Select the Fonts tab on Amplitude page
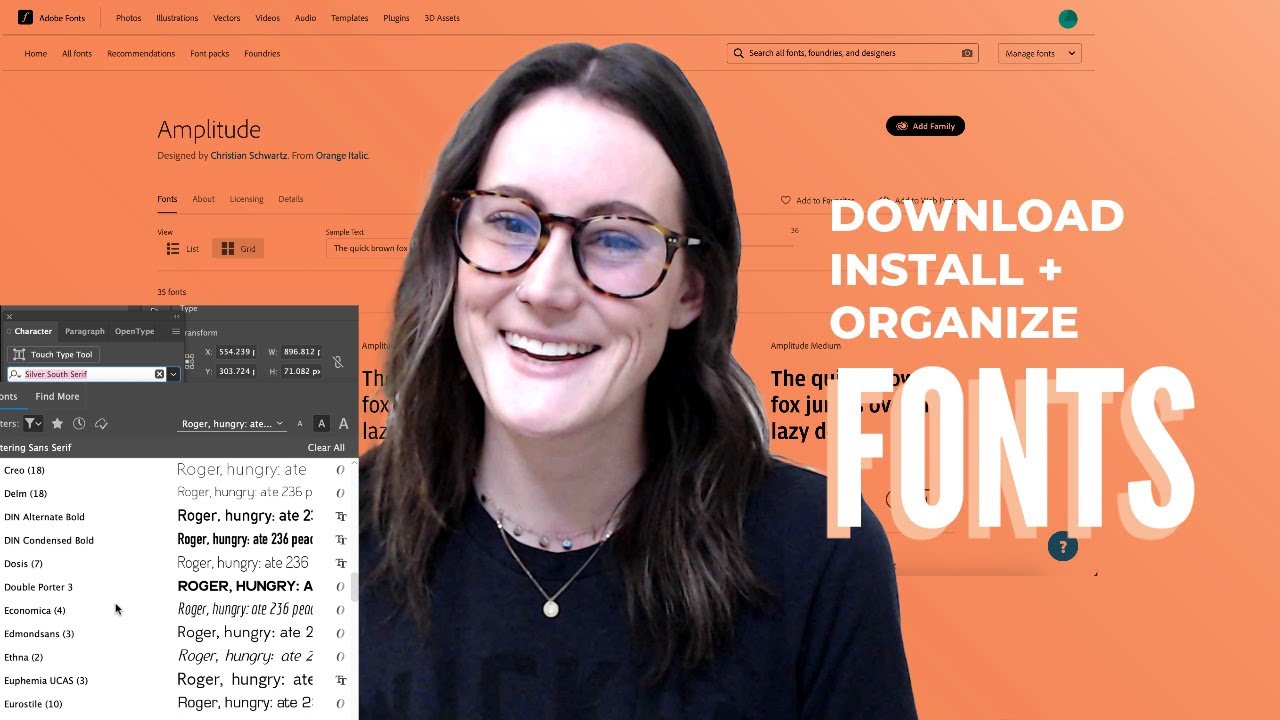The height and width of the screenshot is (720, 1280). pyautogui.click(x=167, y=199)
